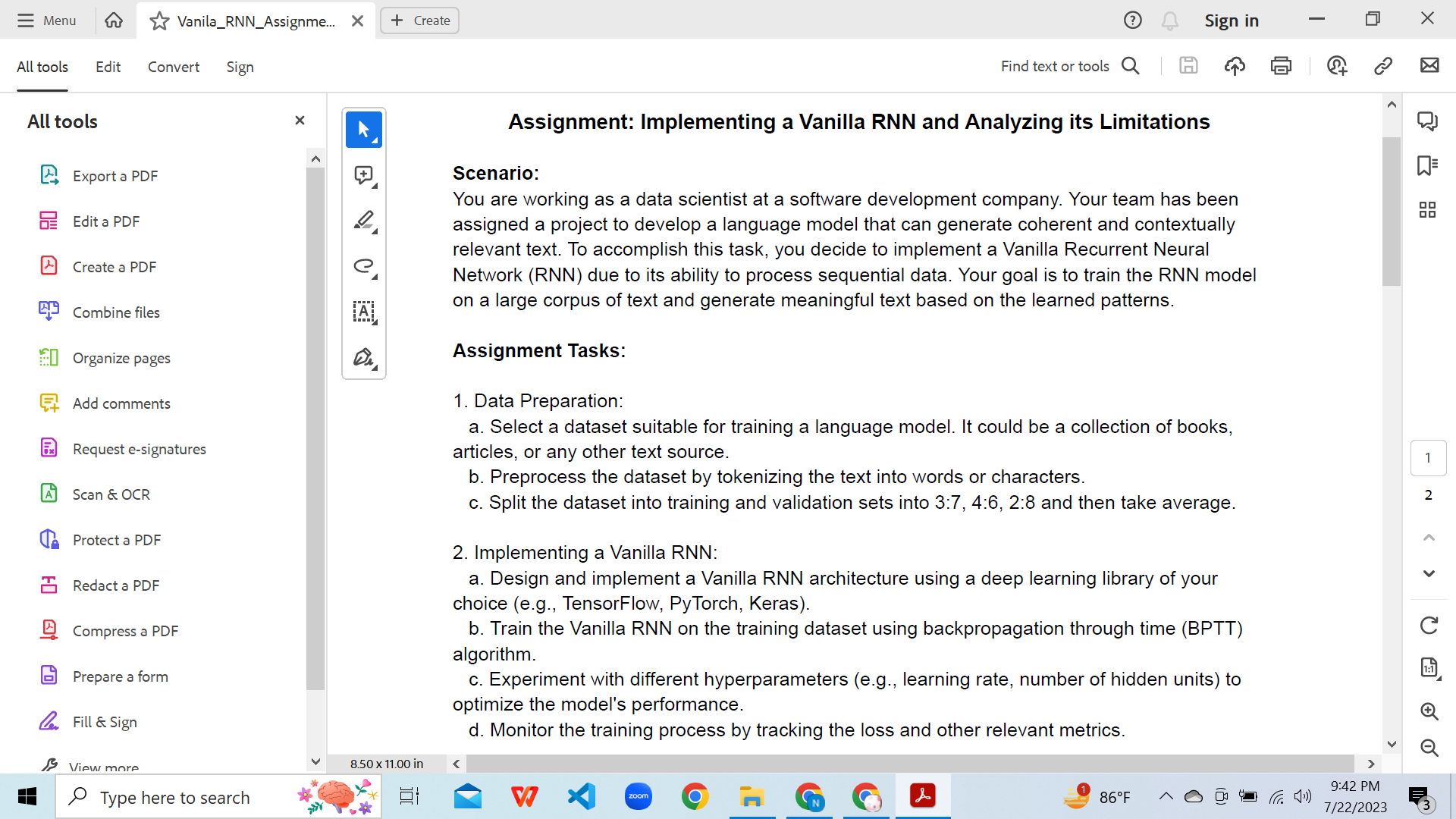Click the search magnifier icon
Viewport: 1456px width, 819px height.
coord(1131,66)
